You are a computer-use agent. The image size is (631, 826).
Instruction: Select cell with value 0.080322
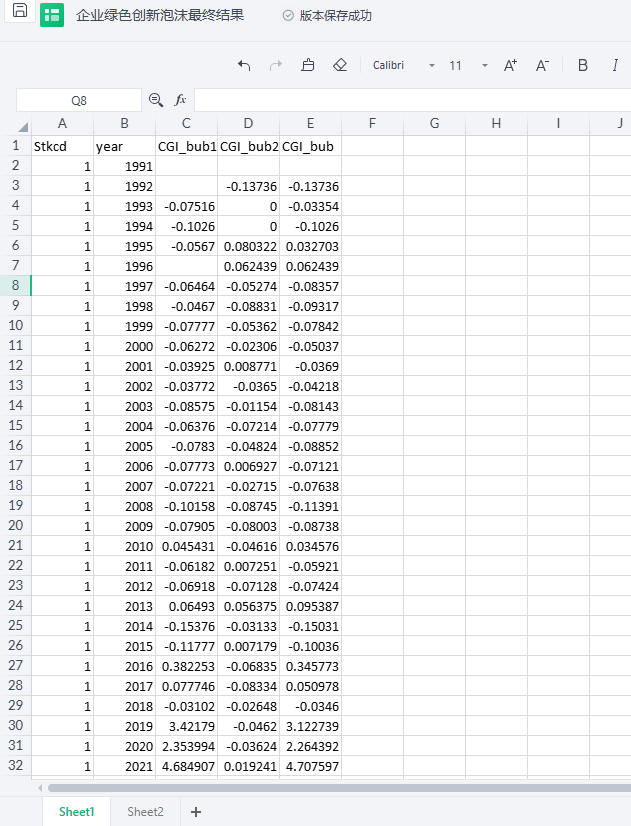(248, 246)
